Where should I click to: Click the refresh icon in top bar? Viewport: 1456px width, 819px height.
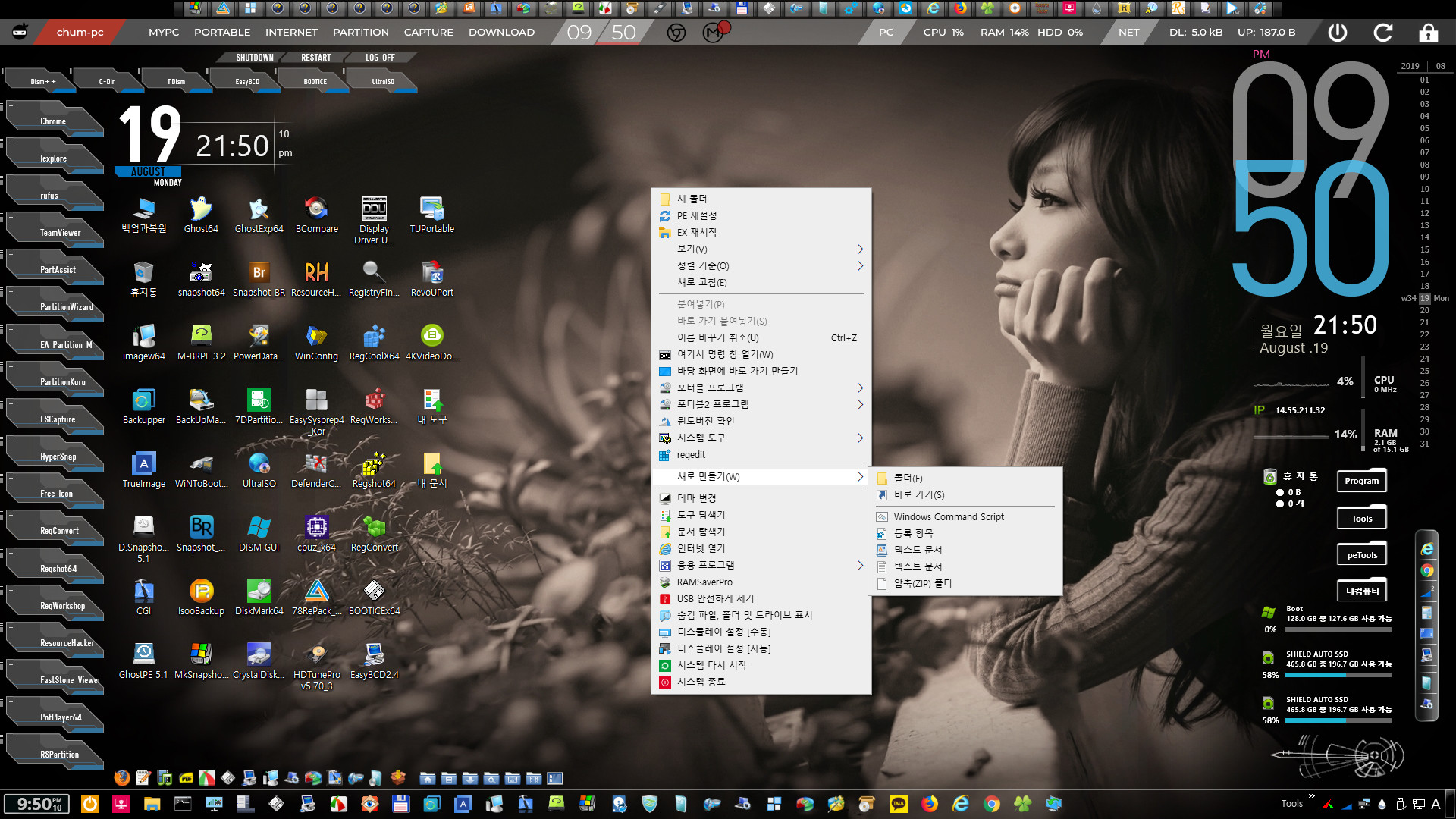click(1382, 32)
